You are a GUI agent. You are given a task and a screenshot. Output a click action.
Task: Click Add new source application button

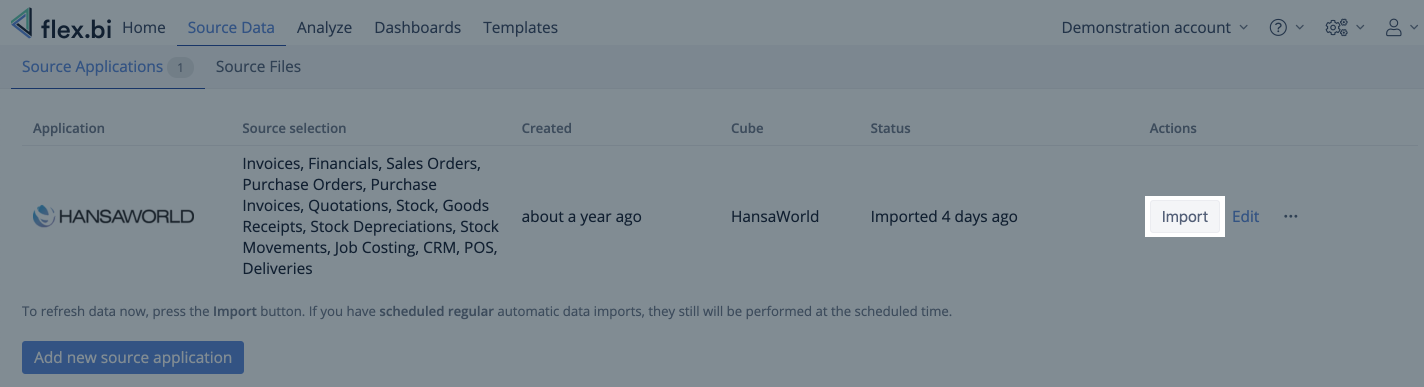(133, 357)
